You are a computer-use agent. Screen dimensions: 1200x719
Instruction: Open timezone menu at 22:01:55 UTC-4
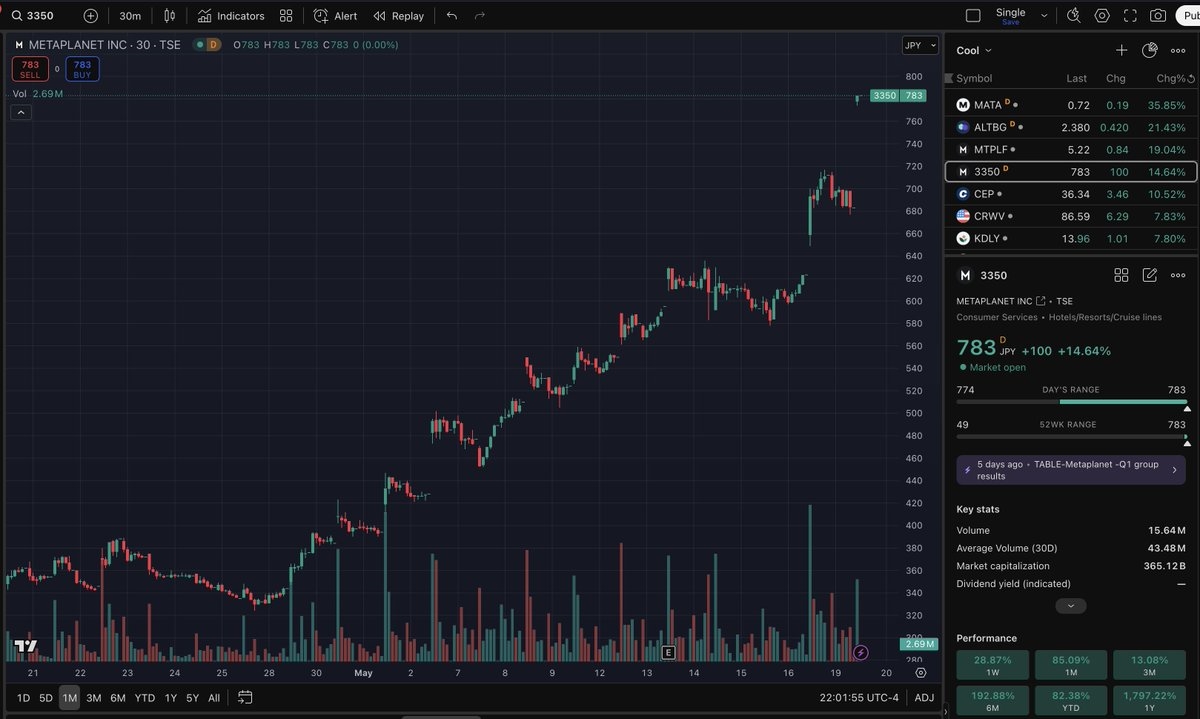859,698
